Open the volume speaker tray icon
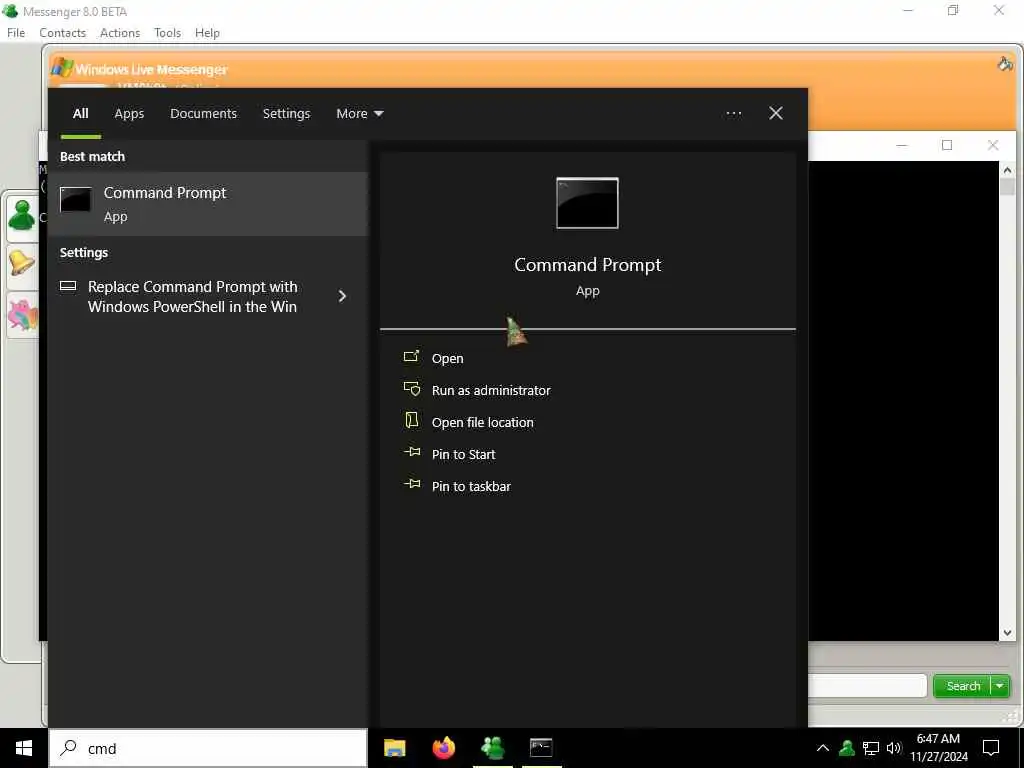Image resolution: width=1024 pixels, height=768 pixels. pos(894,748)
